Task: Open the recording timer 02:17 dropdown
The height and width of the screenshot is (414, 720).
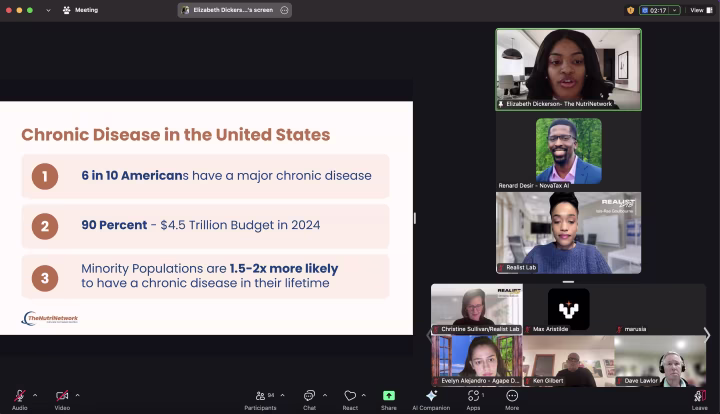Action: point(675,10)
